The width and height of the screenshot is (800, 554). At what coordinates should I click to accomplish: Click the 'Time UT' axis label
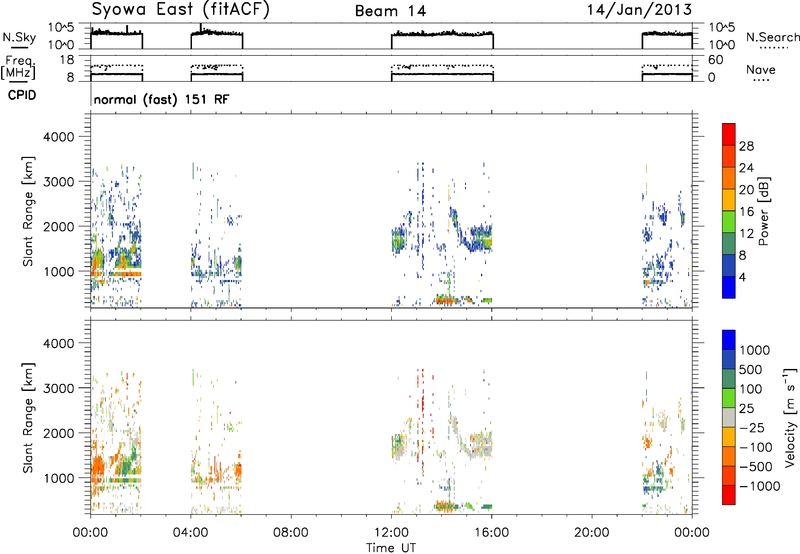tap(391, 548)
